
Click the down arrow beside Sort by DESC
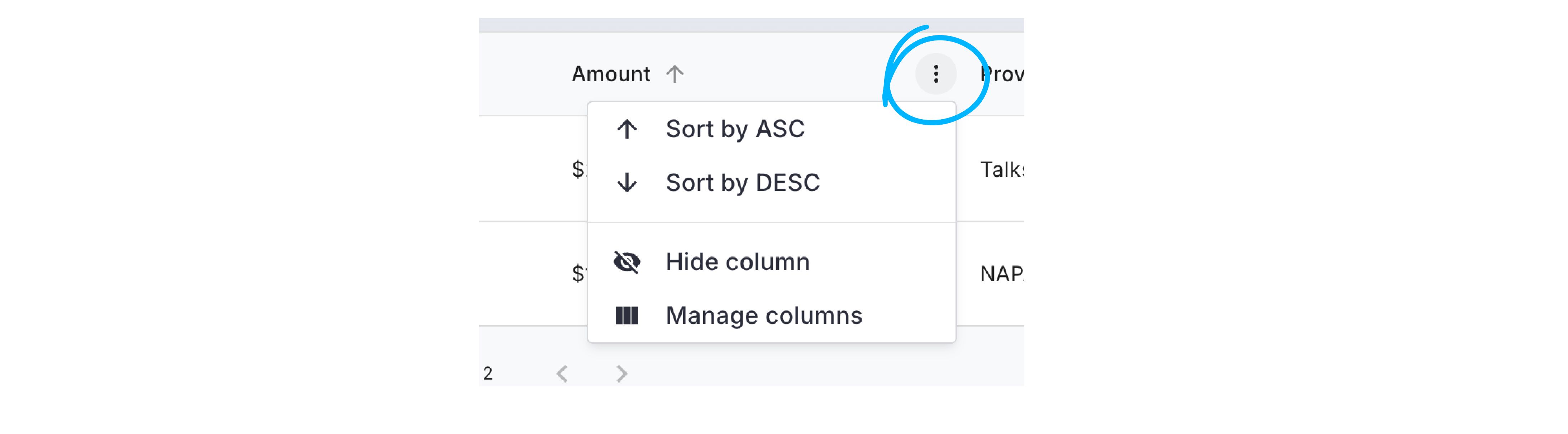pos(626,182)
